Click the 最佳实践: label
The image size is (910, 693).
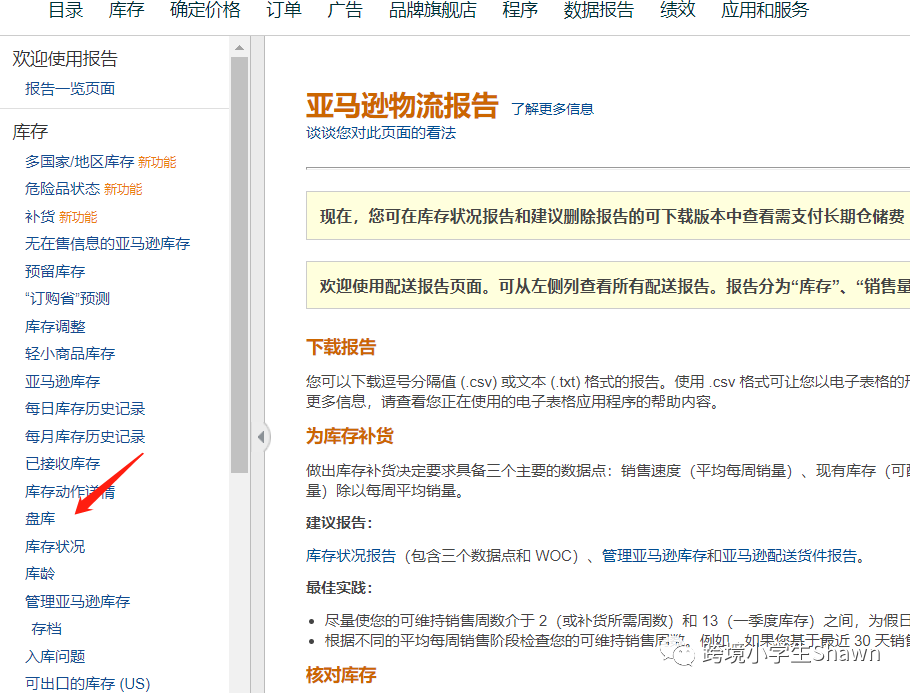point(338,588)
